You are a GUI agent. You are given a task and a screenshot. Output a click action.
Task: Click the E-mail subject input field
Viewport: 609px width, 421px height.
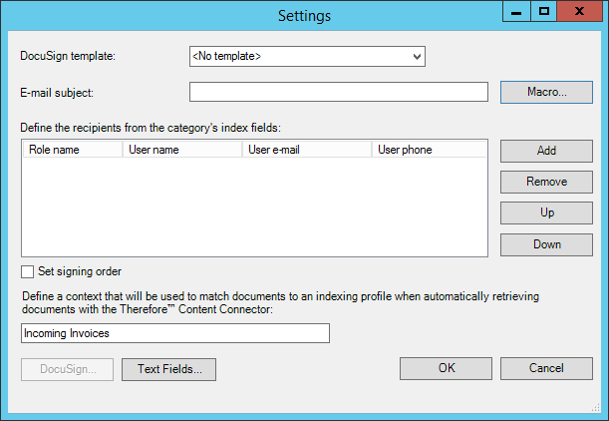[x=338, y=93]
